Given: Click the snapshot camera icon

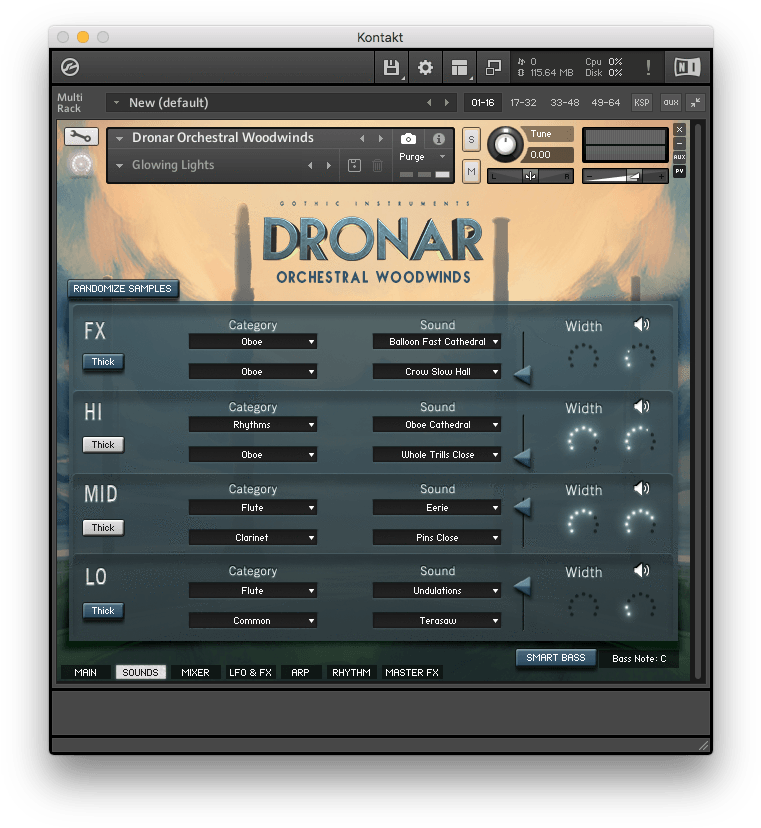Looking at the screenshot, I should click(408, 139).
